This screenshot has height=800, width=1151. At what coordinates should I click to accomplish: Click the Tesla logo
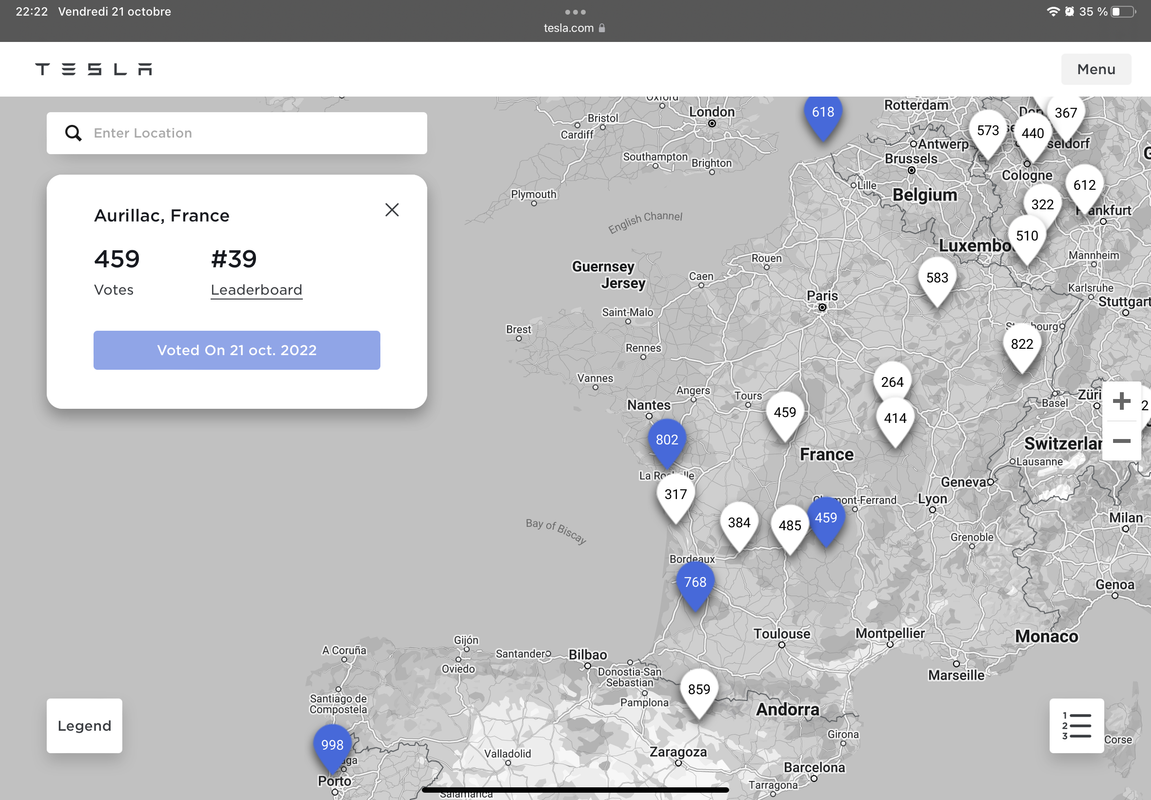click(x=94, y=69)
